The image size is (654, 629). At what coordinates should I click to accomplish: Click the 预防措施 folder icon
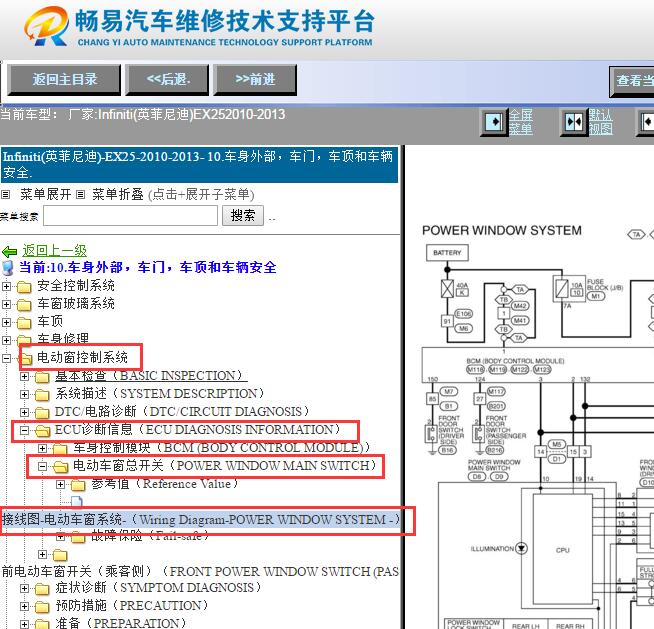click(x=42, y=607)
